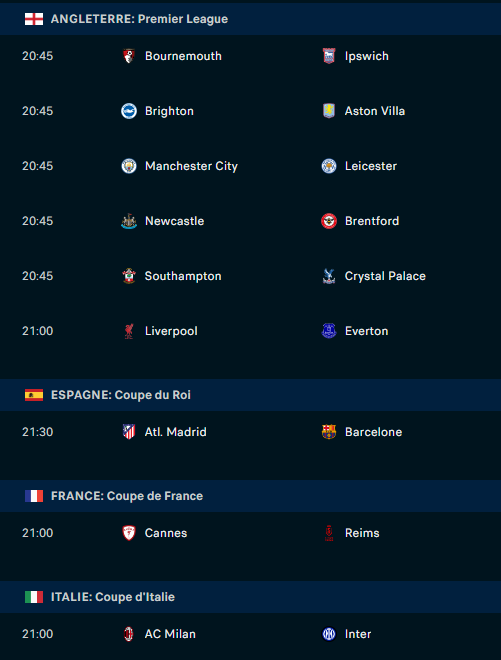Click the Crystal Palace eagle crest
501x660 pixels.
point(329,276)
